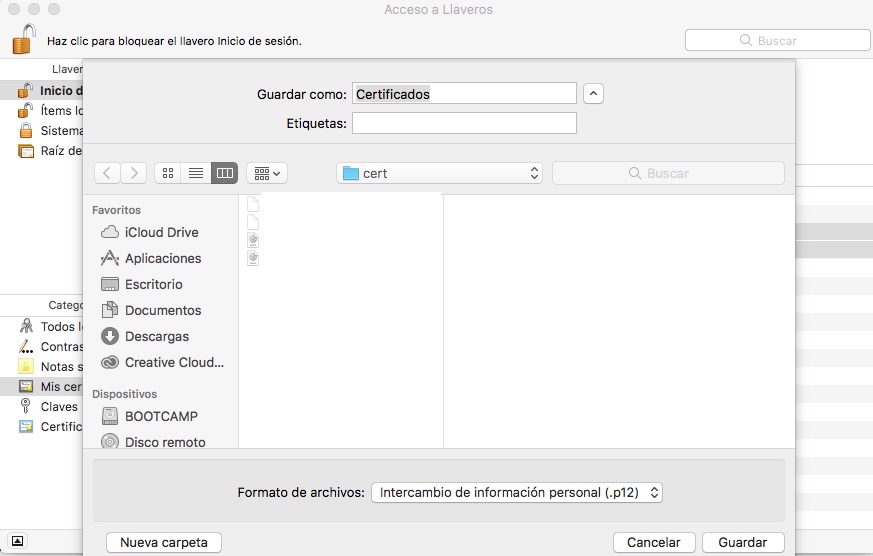Click the Guardar button
873x556 pixels.
tap(743, 542)
